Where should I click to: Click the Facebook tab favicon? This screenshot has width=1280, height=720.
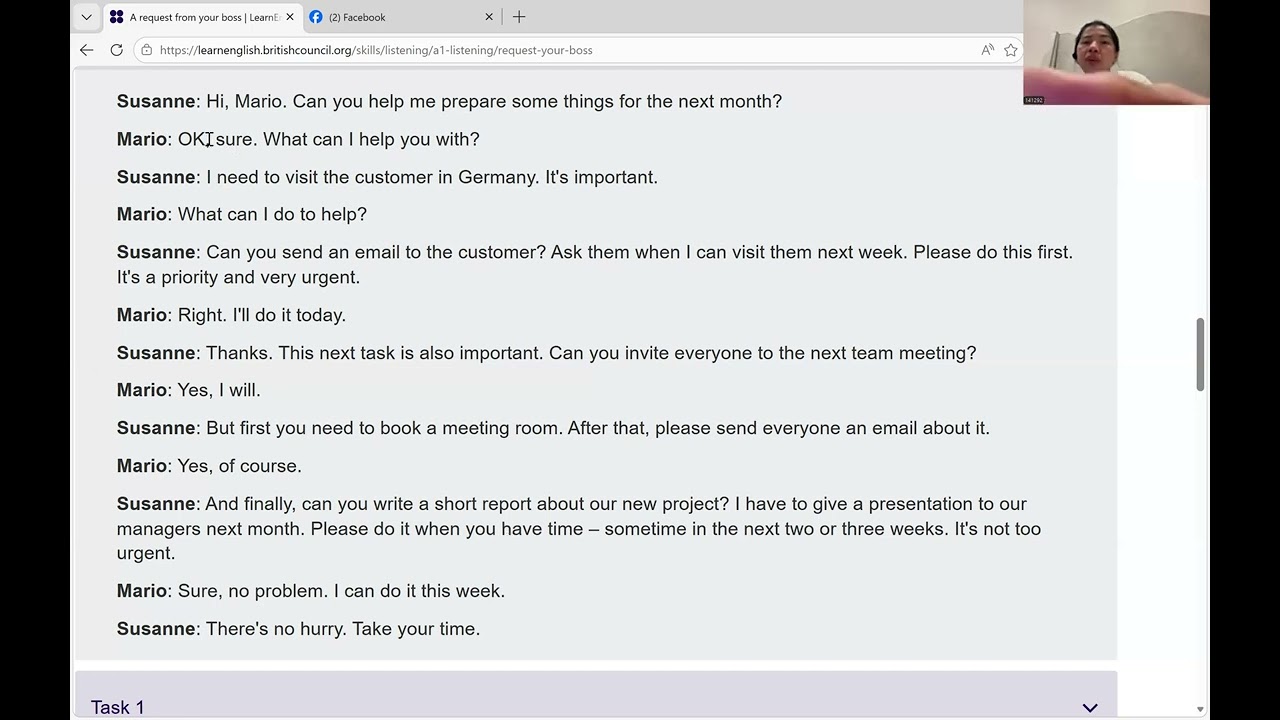pos(316,17)
